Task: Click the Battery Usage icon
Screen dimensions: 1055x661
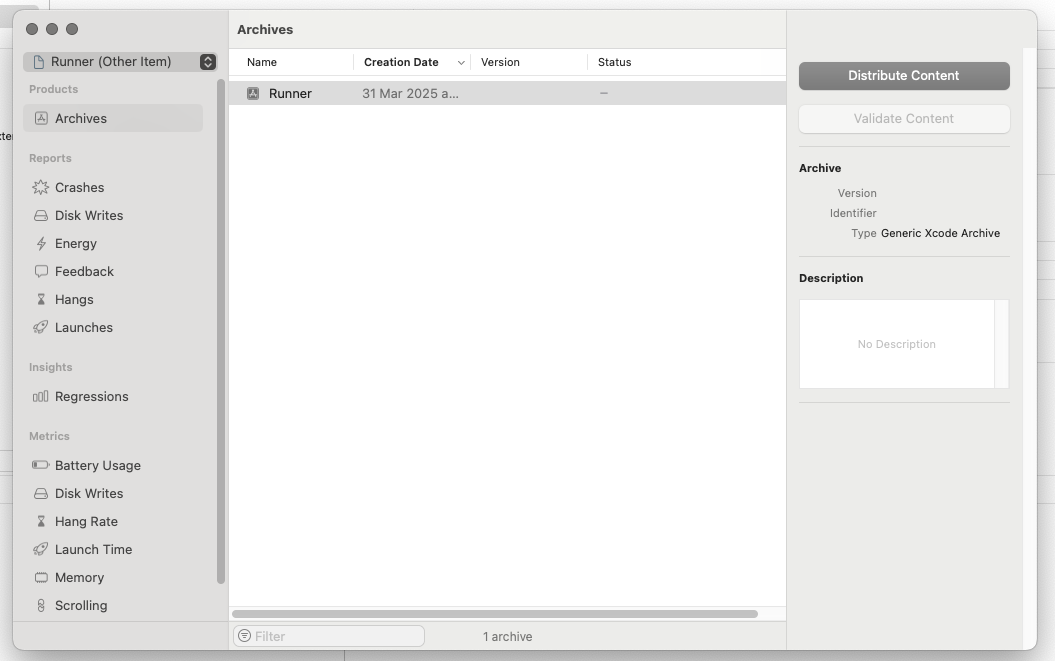Action: (41, 465)
